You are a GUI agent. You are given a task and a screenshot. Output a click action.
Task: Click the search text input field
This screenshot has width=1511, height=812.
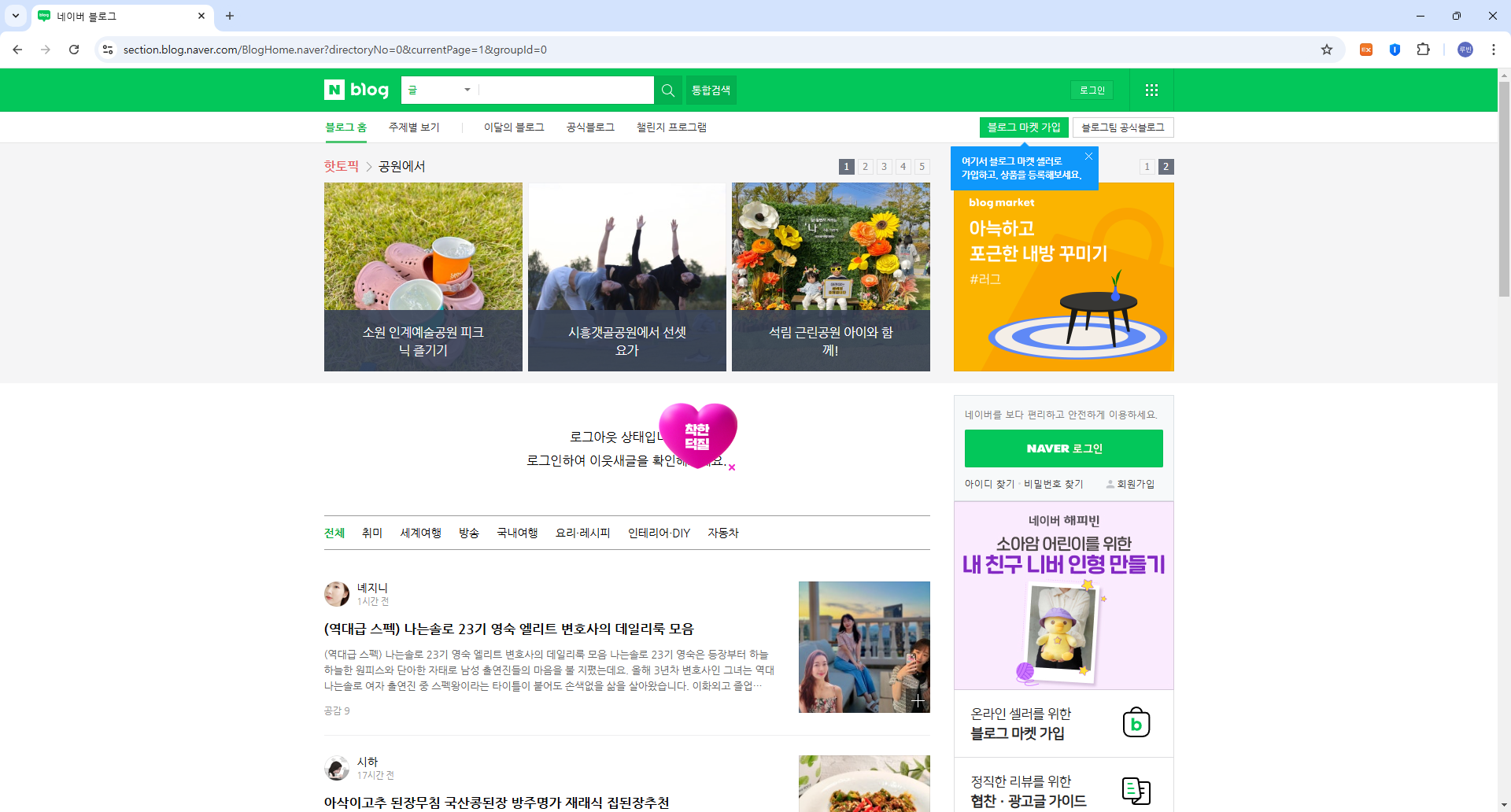click(x=566, y=90)
